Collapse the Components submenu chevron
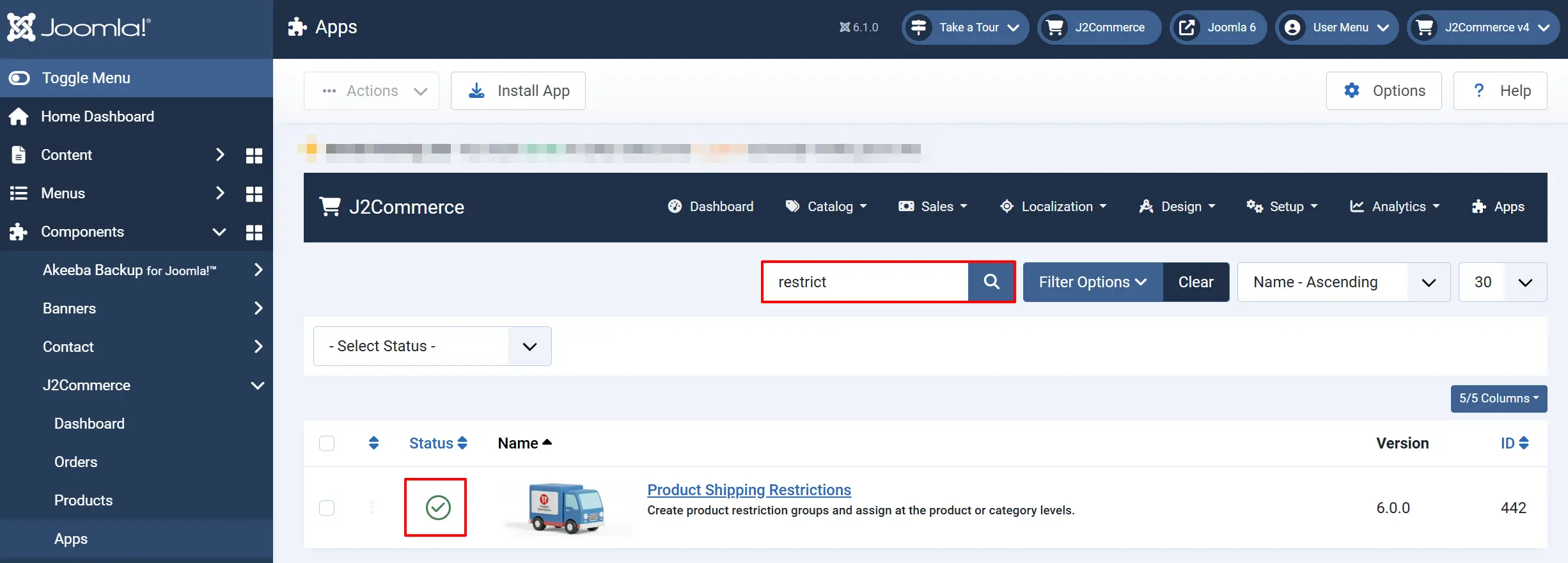Image resolution: width=1568 pixels, height=563 pixels. 219,232
